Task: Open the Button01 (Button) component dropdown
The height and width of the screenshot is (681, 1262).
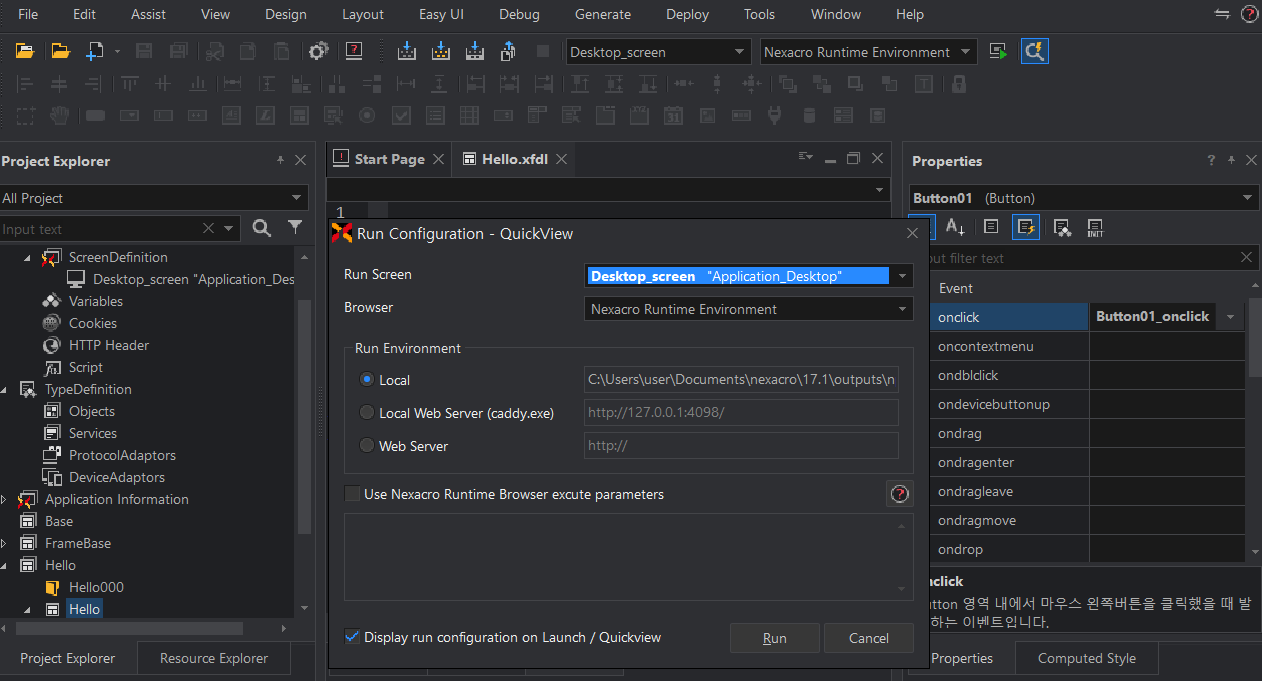Action: [1247, 198]
